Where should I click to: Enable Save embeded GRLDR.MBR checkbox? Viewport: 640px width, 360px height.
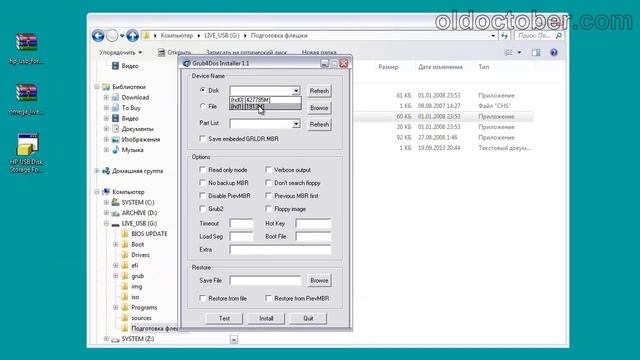click(x=202, y=139)
